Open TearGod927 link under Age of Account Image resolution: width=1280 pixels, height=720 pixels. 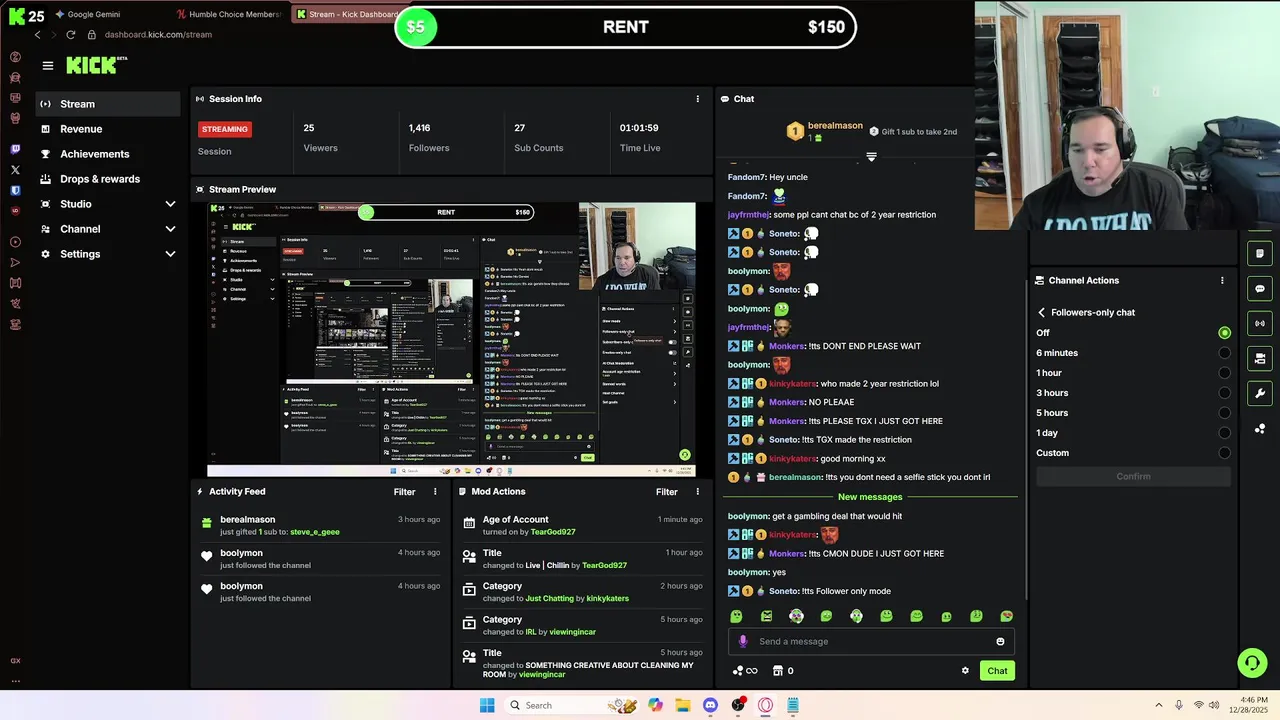click(x=553, y=532)
